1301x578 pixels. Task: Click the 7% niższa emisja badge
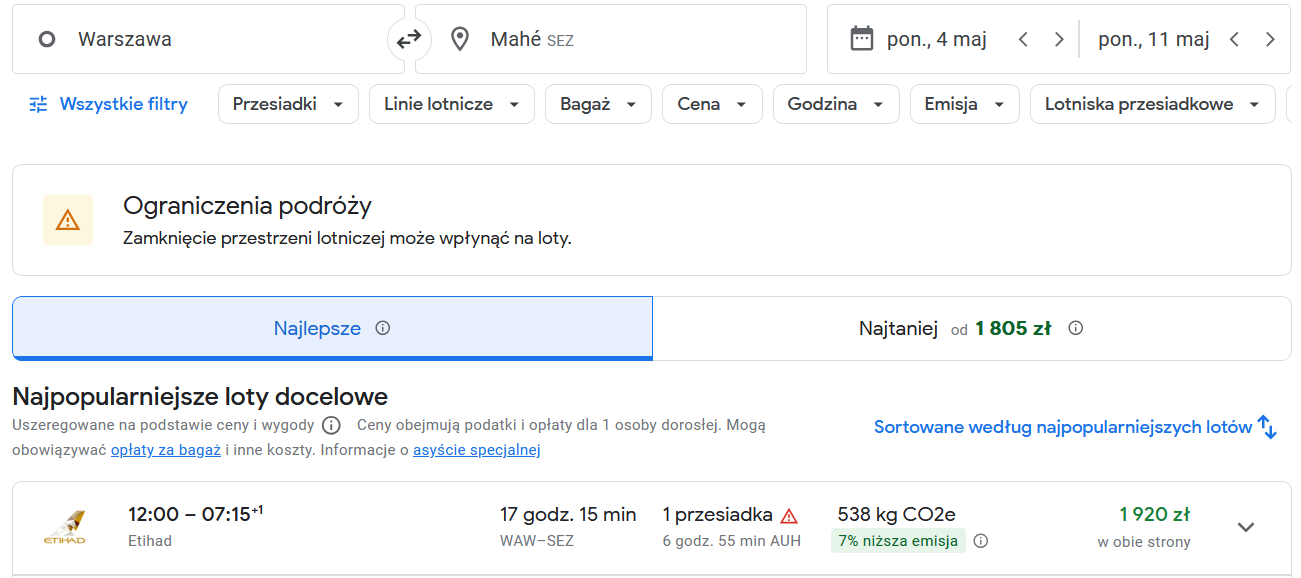tap(898, 541)
